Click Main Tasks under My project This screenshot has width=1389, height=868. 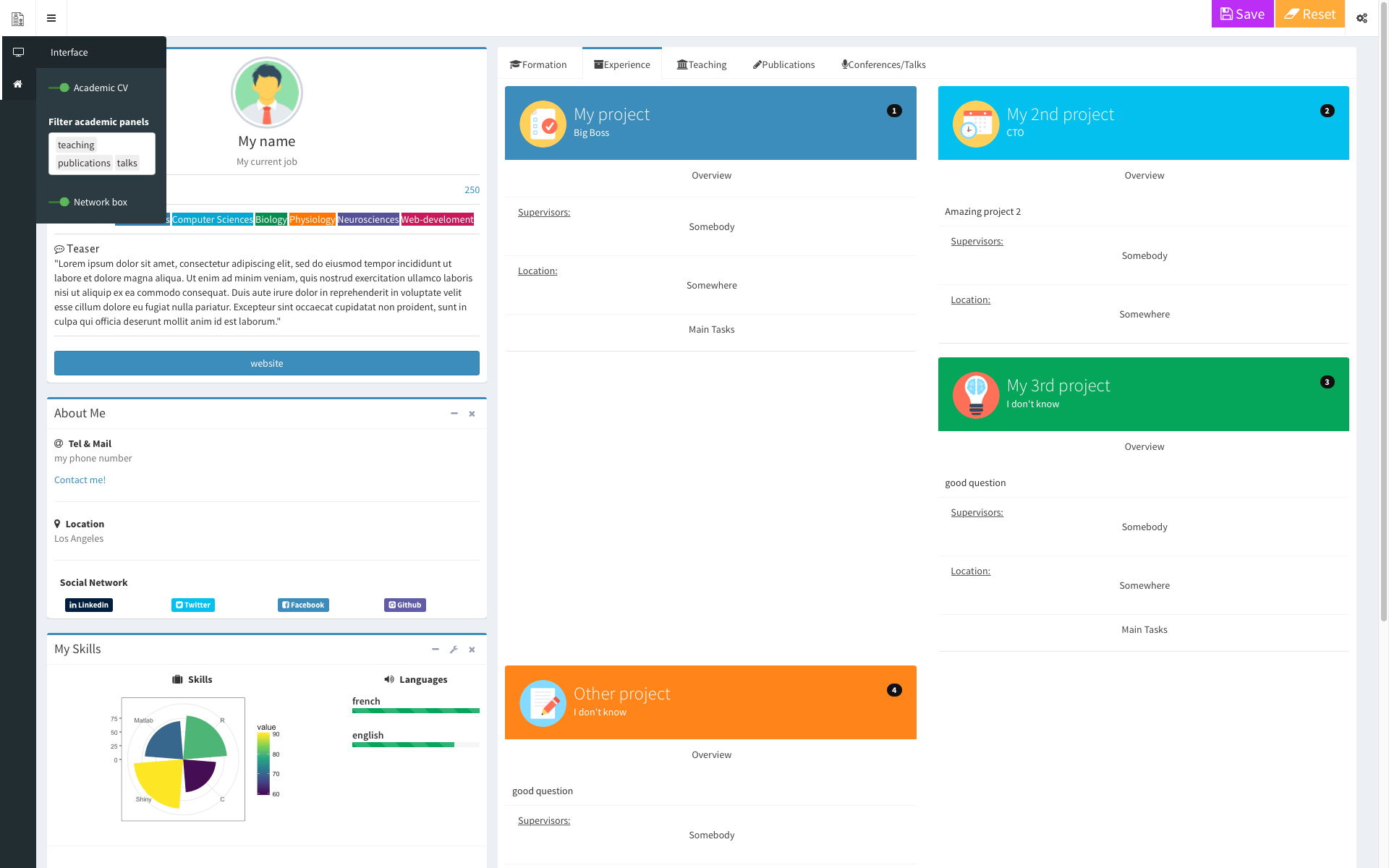[x=711, y=329]
